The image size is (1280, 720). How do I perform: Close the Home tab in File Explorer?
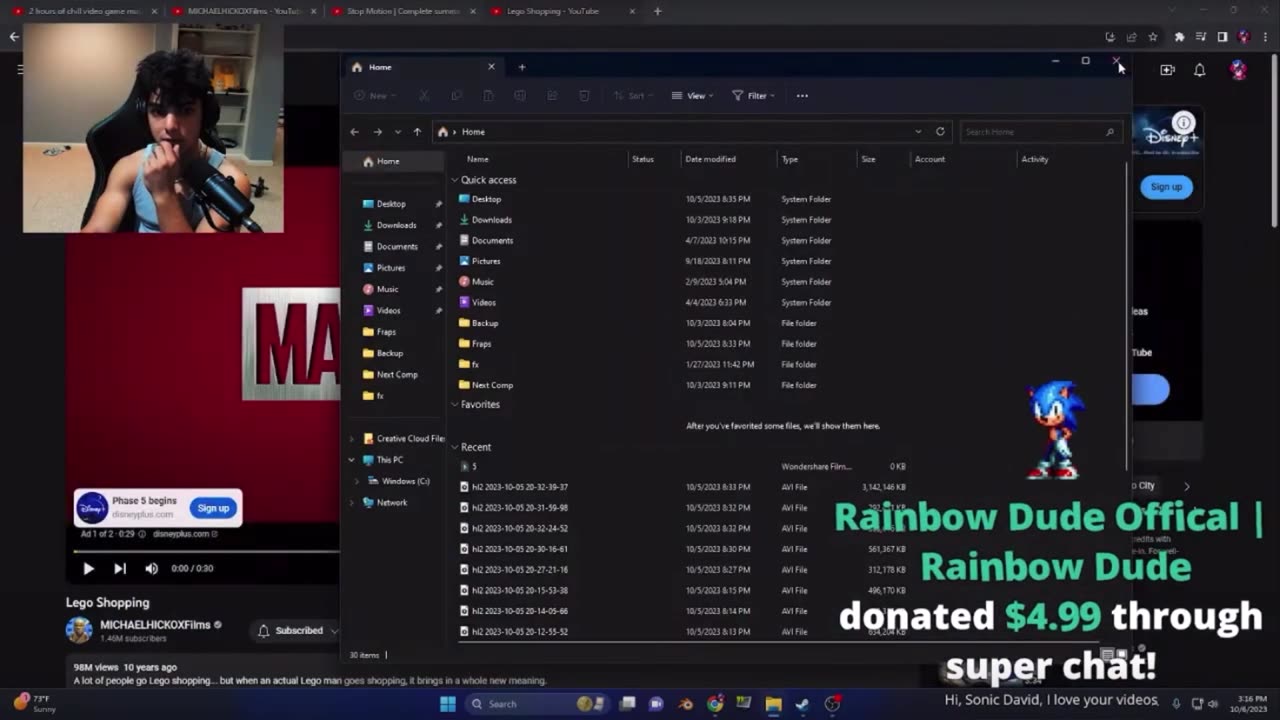(491, 67)
